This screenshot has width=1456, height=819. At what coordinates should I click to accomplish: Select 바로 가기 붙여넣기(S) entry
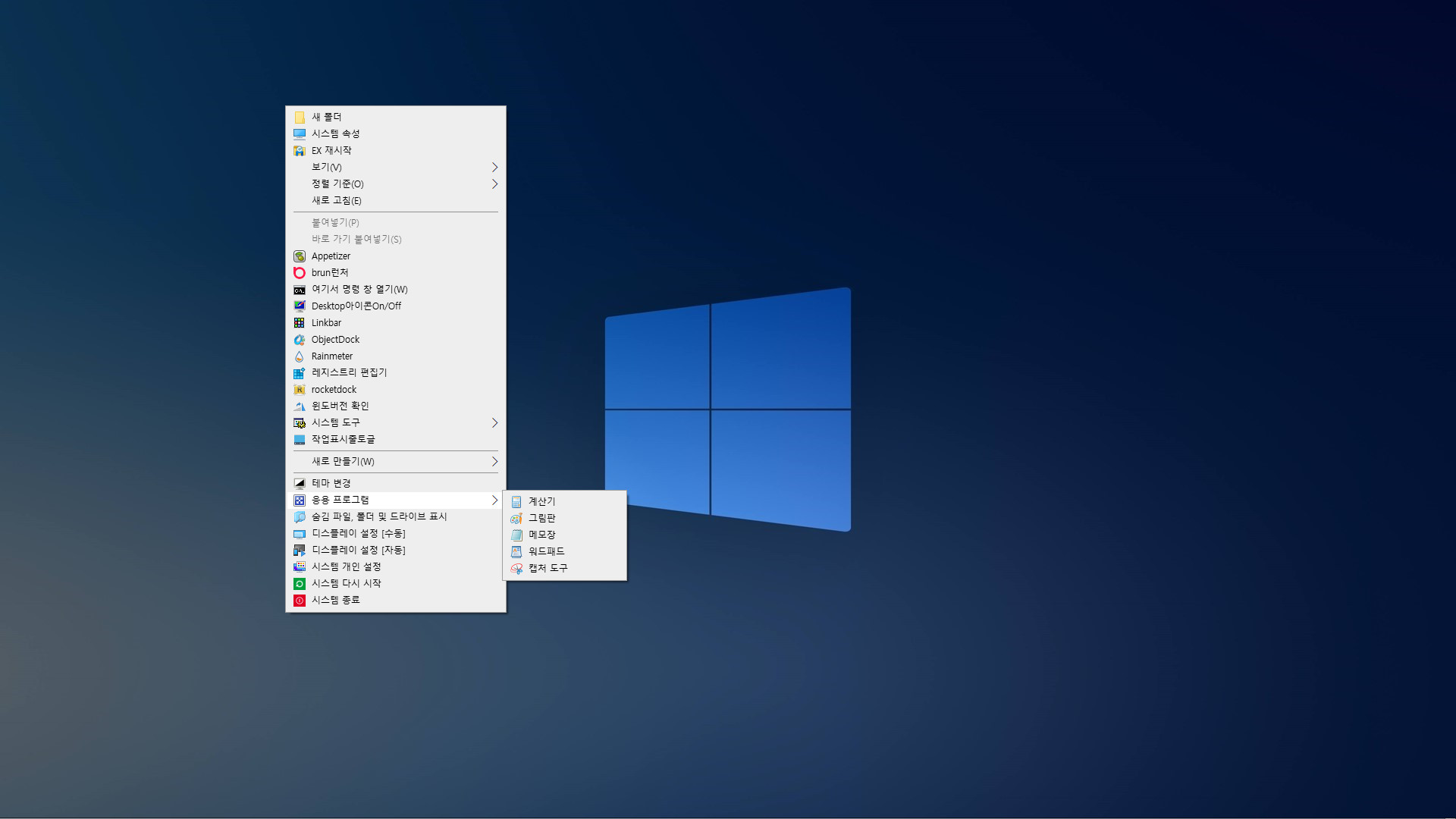pos(395,239)
